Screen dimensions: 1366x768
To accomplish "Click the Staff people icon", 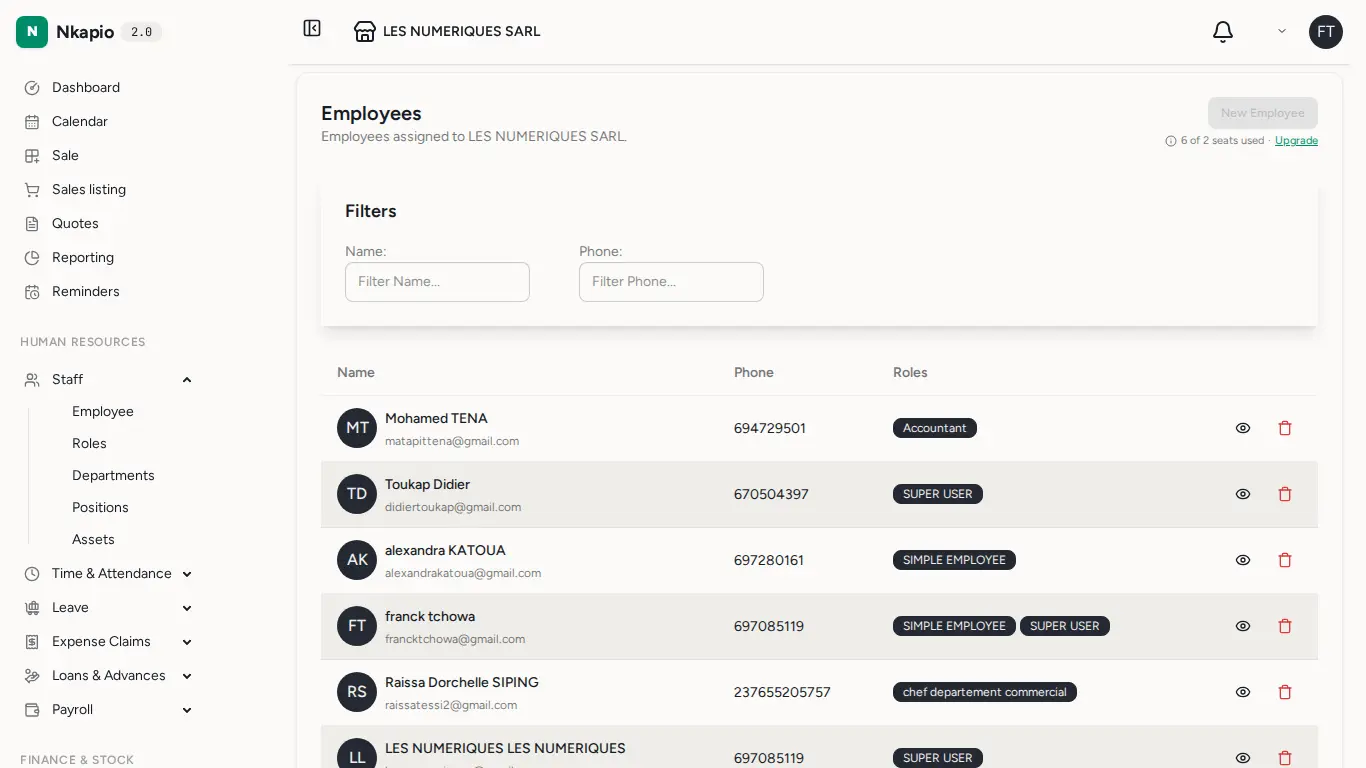I will (x=32, y=380).
